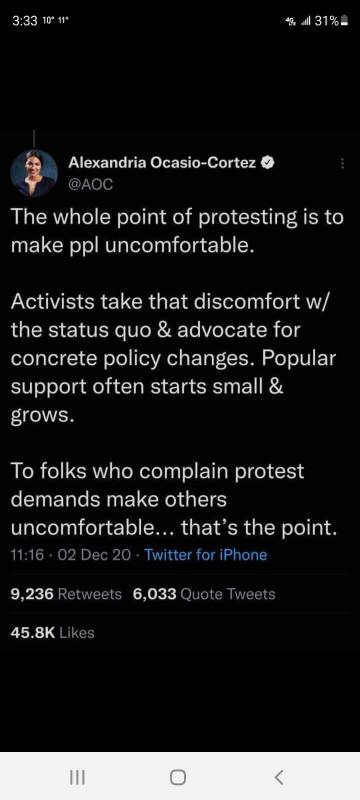The width and height of the screenshot is (360, 800).
Task: Open the @AOC handle link
Action: tap(90, 185)
